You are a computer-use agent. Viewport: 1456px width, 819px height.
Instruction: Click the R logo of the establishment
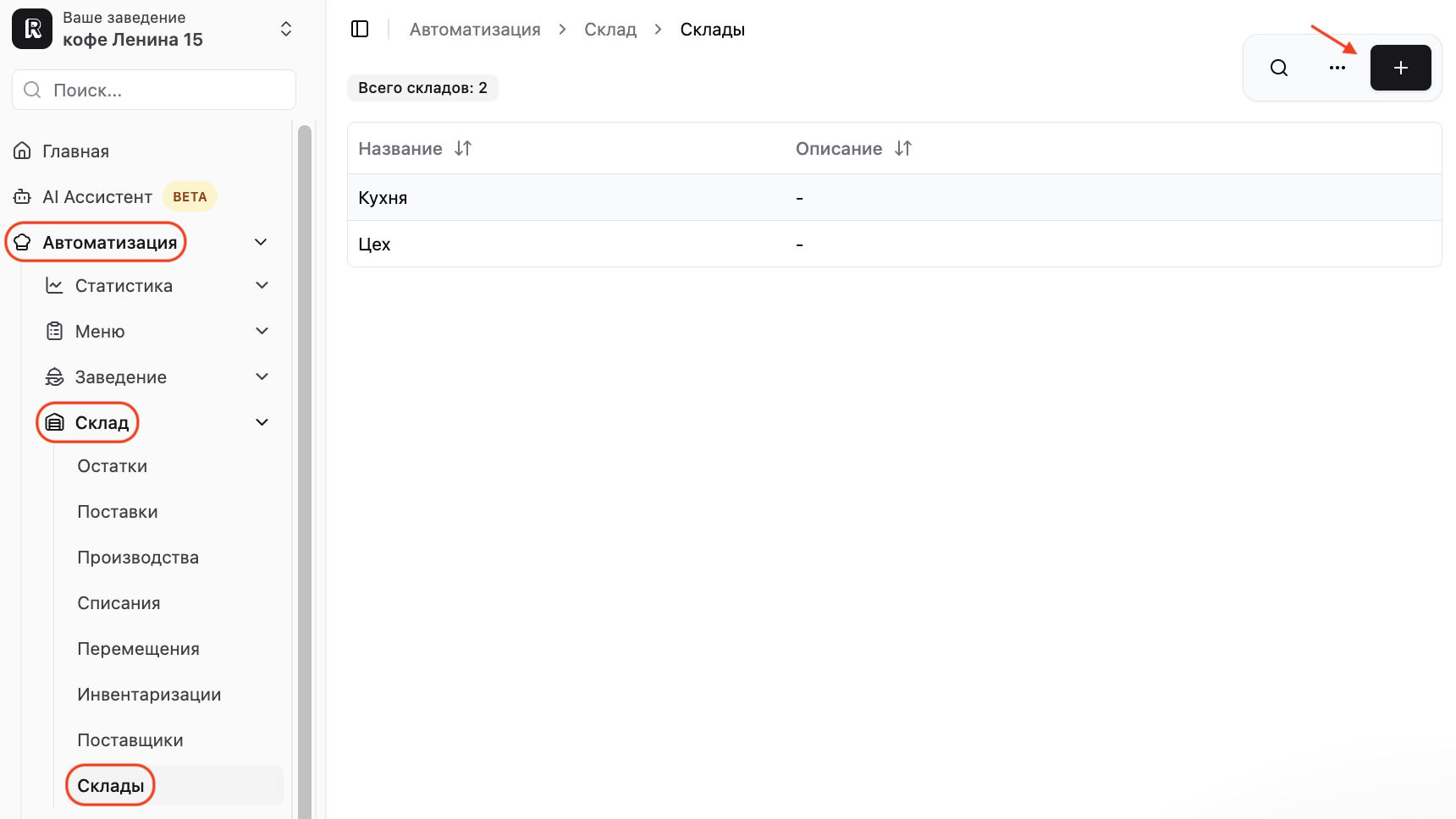click(32, 29)
